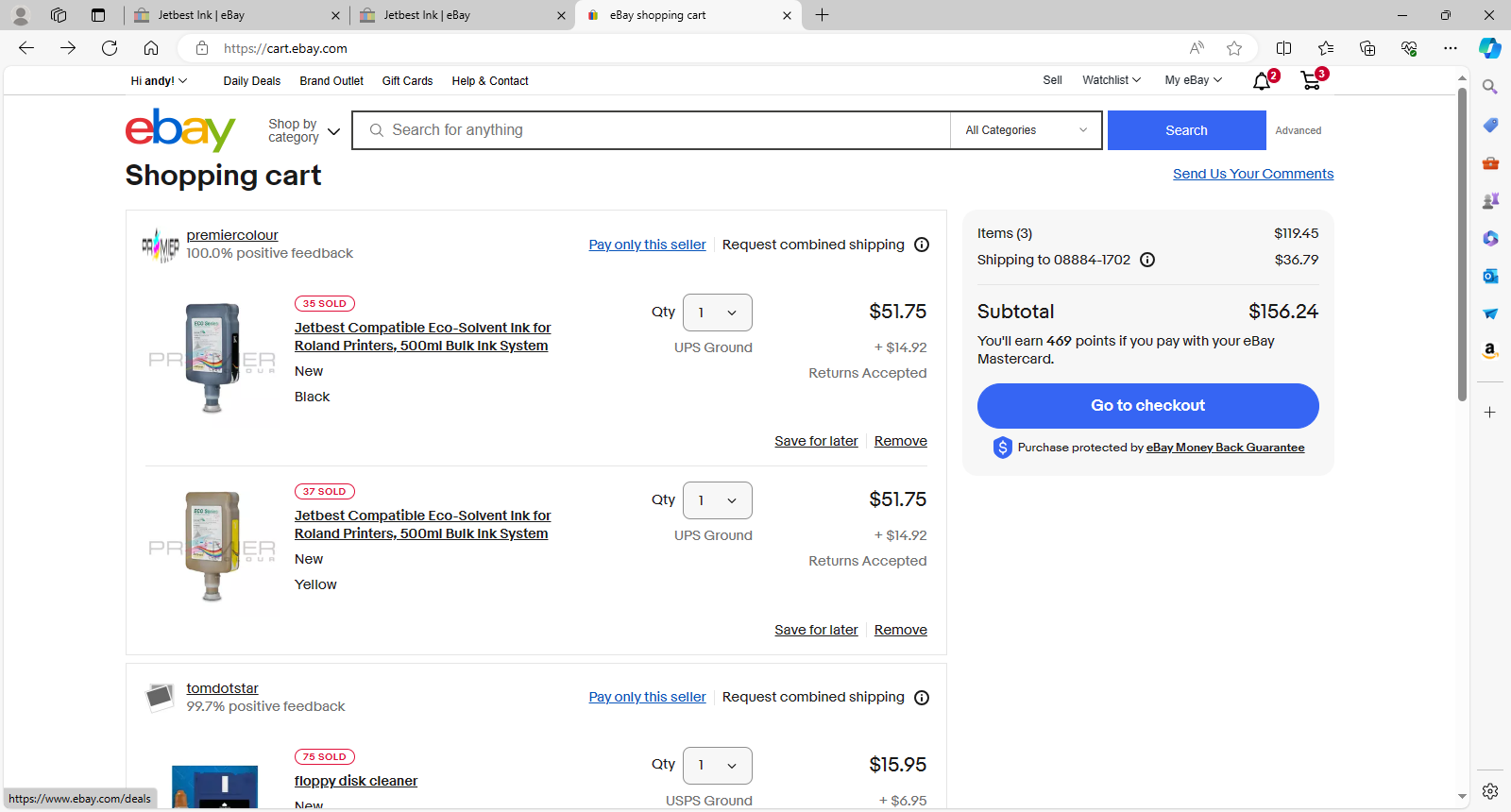1511x812 pixels.
Task: Expand My eBay dropdown
Action: point(1194,80)
